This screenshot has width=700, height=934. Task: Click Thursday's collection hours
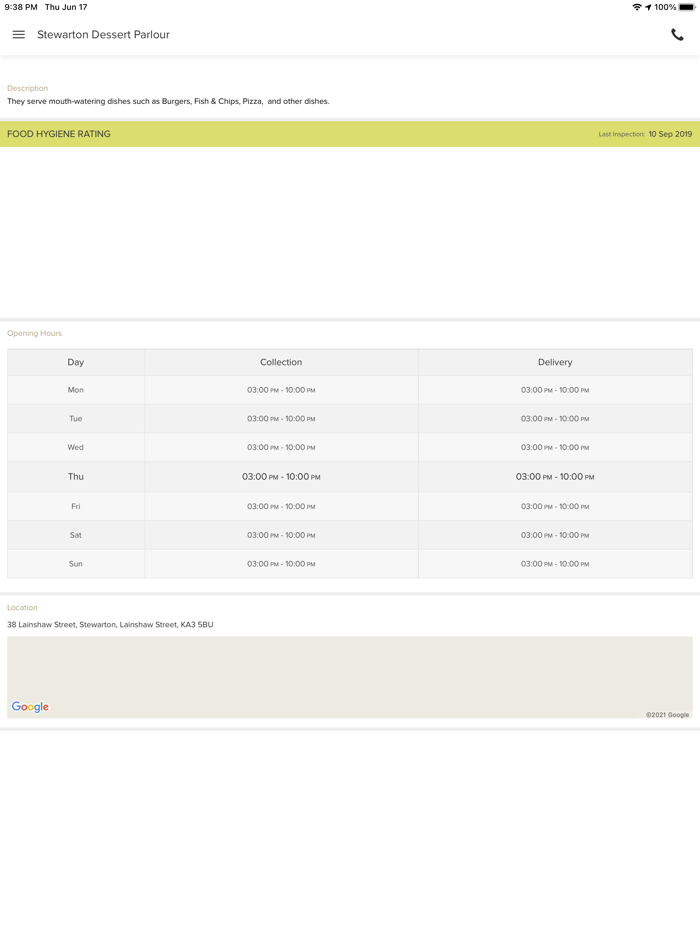(x=281, y=477)
